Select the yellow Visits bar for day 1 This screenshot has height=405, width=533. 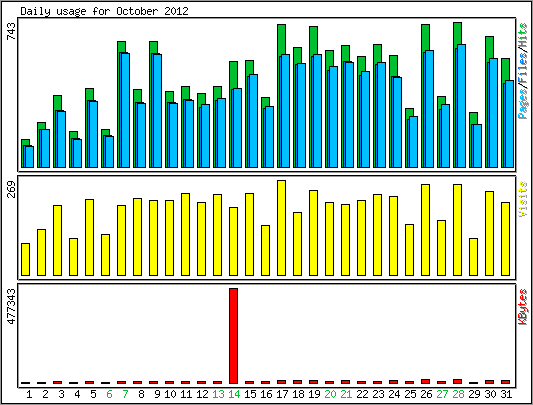tap(25, 259)
